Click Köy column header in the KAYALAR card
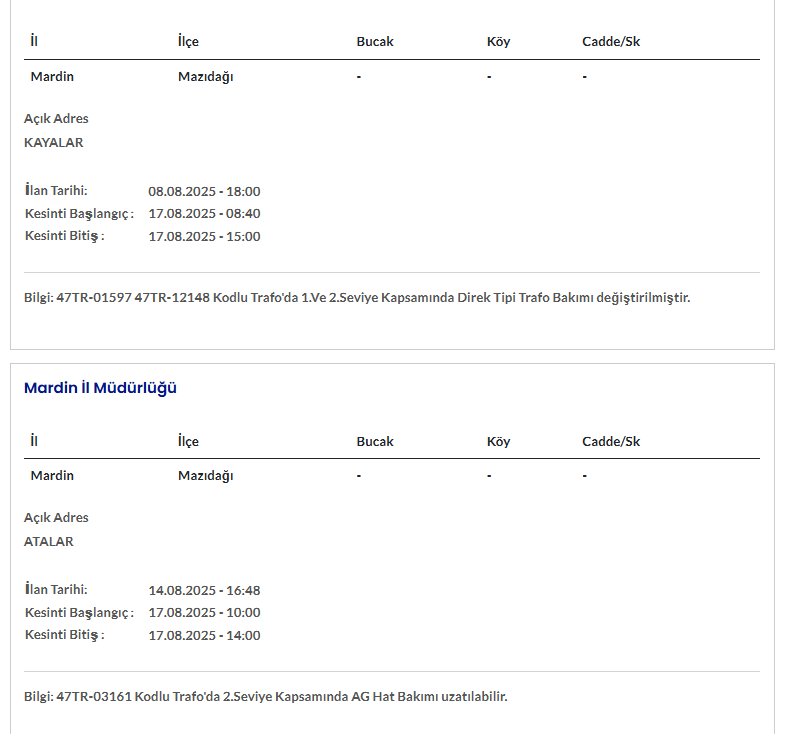This screenshot has height=734, width=790. [498, 42]
